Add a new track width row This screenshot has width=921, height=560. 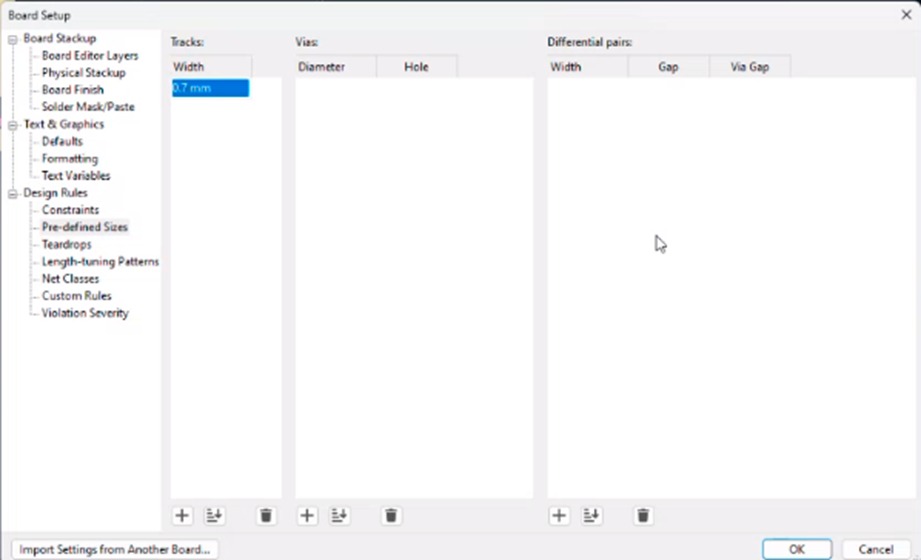tap(182, 515)
